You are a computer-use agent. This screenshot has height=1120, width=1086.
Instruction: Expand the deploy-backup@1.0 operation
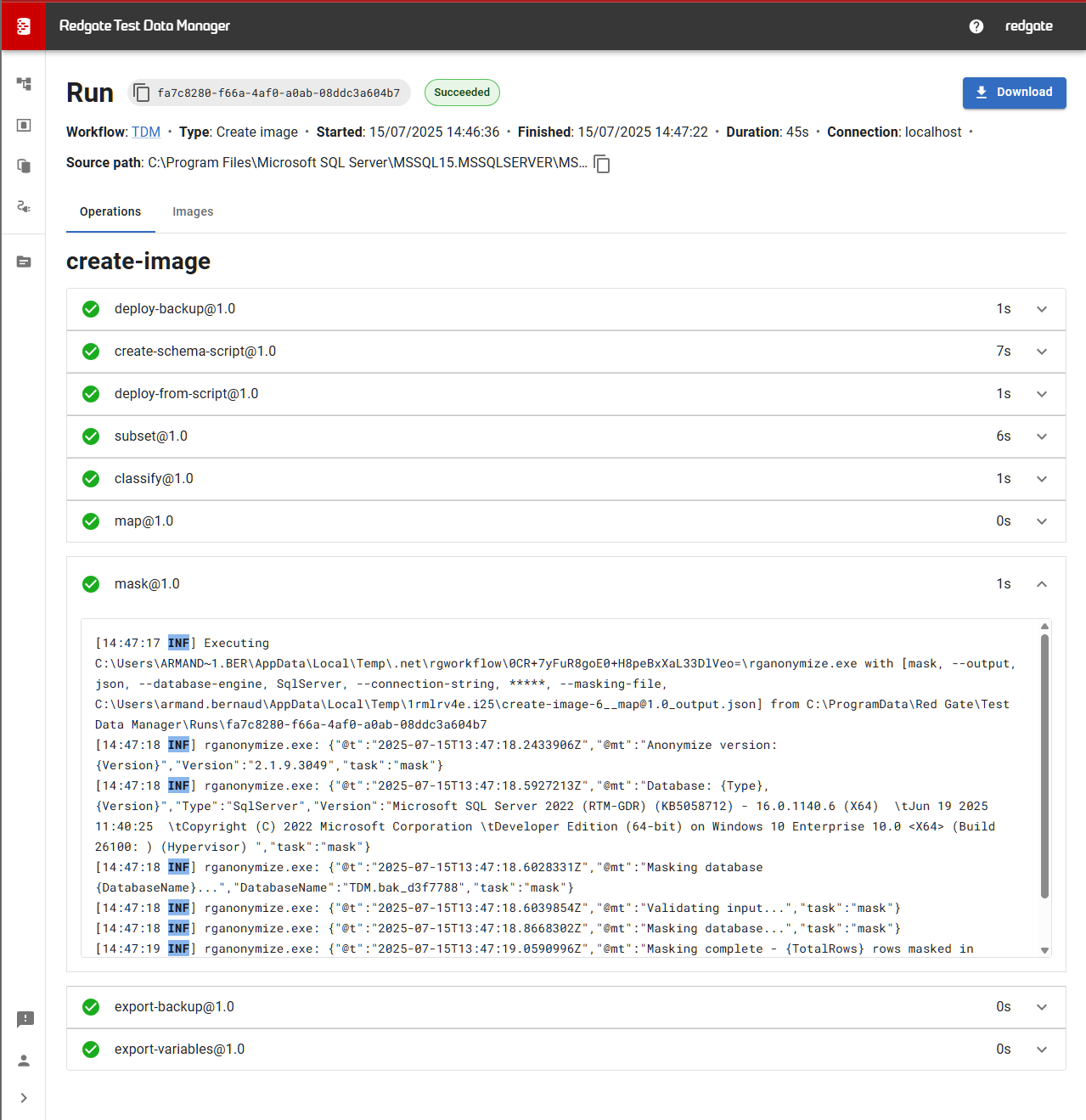(x=1041, y=309)
